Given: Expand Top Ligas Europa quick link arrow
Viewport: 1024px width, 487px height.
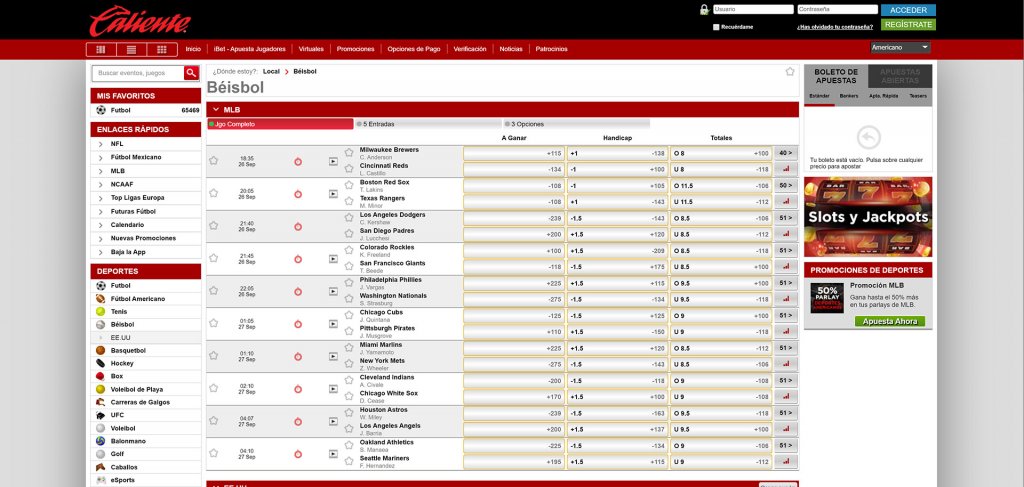Looking at the screenshot, I should click(101, 198).
